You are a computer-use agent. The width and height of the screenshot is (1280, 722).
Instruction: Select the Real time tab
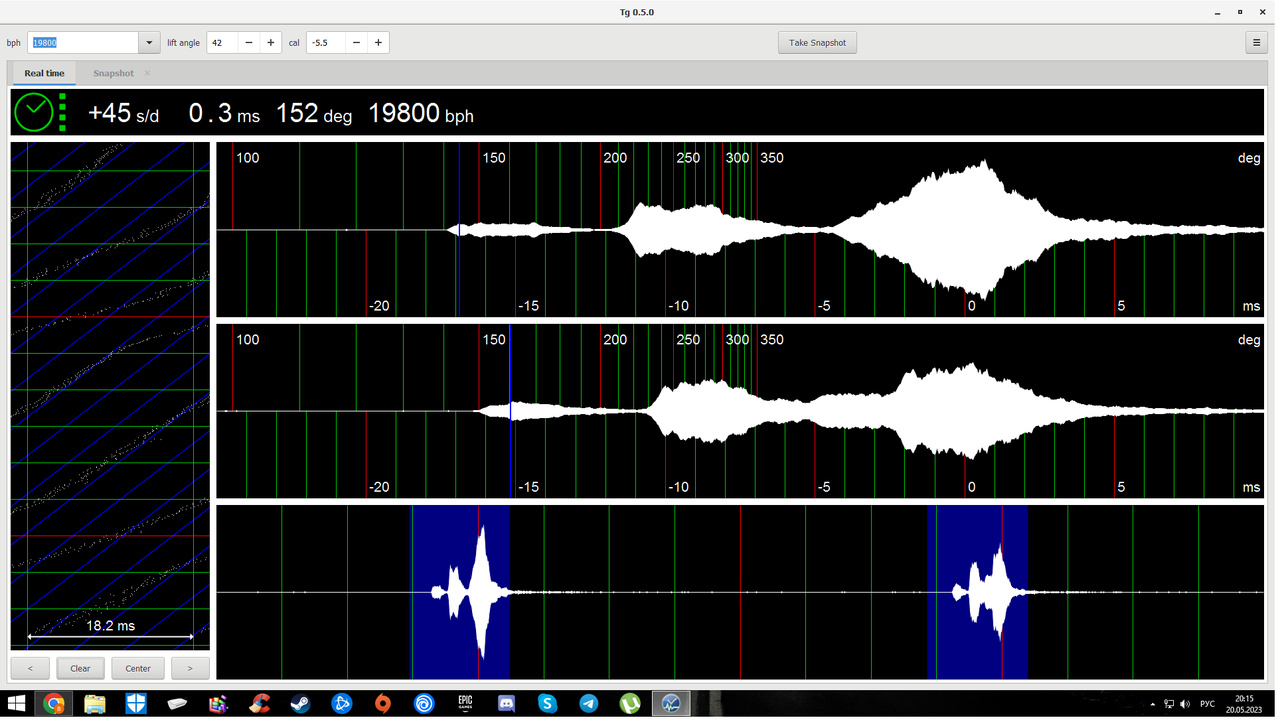coord(44,73)
